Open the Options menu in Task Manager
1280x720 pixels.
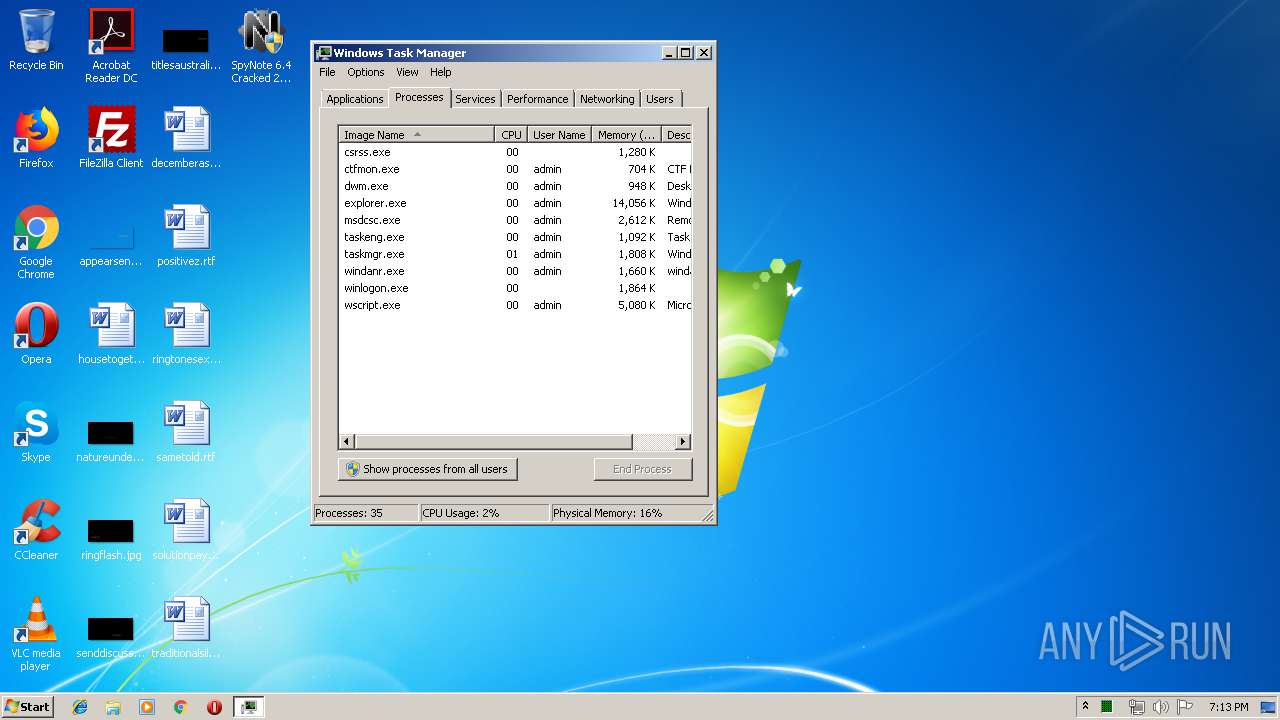coord(366,72)
